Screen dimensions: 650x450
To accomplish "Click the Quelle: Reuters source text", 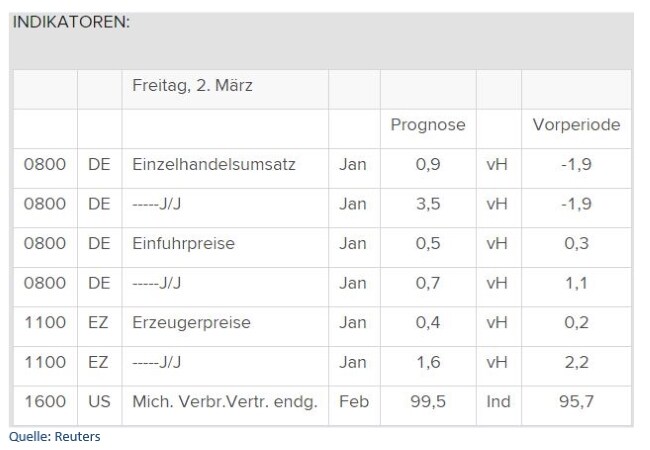I will pos(55,437).
